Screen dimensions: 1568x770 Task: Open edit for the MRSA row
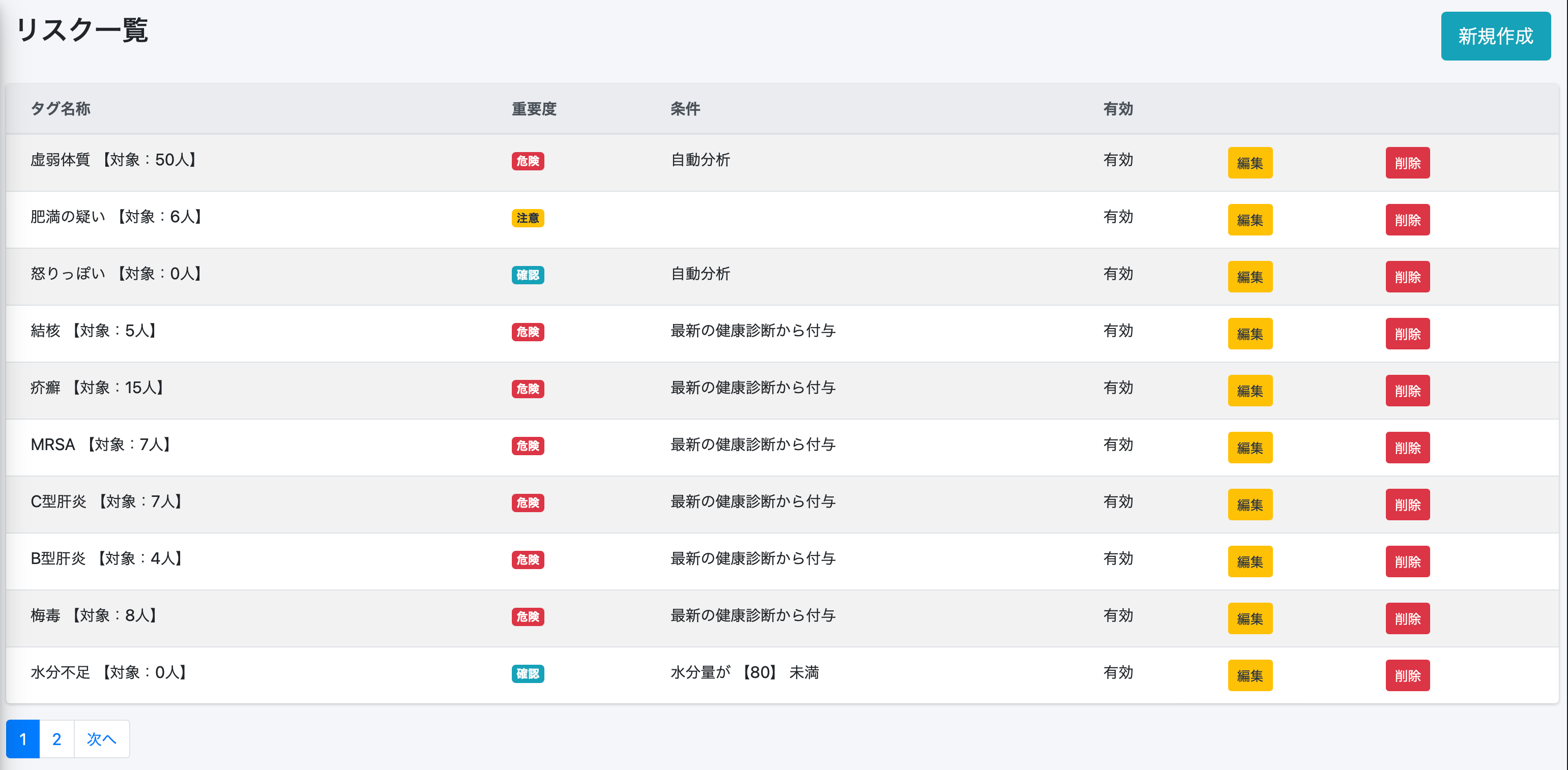1250,448
